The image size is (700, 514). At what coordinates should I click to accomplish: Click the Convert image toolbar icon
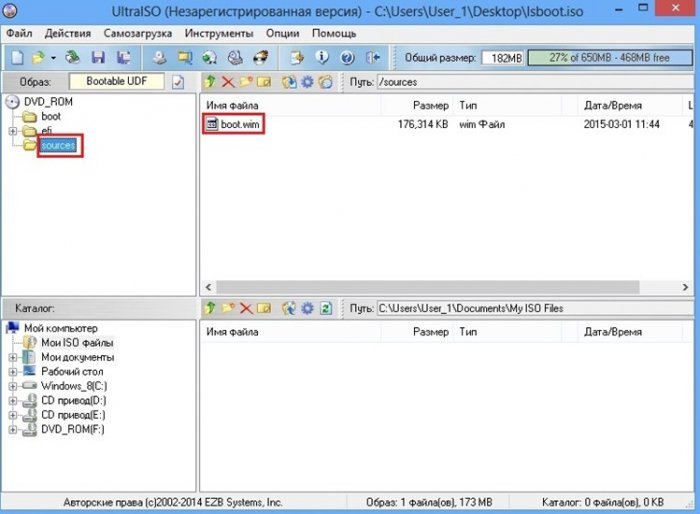pyautogui.click(x=185, y=58)
